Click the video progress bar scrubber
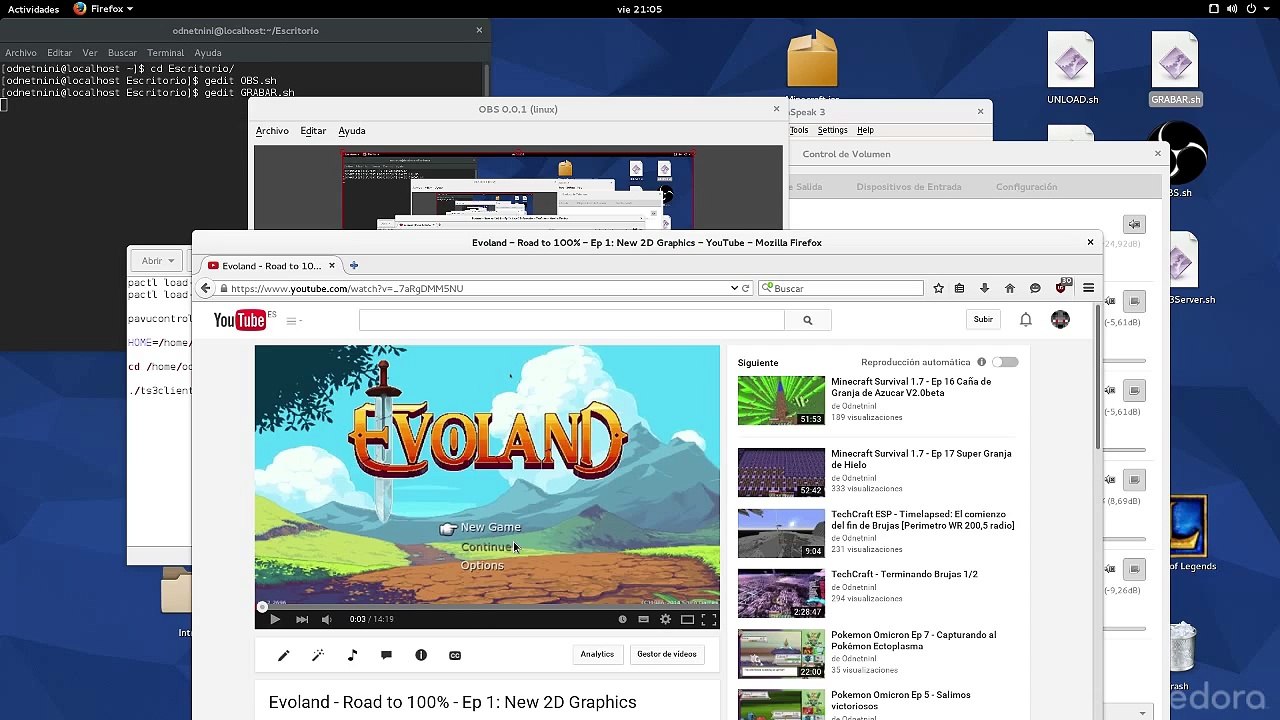Screen dimensions: 1280x720 tap(262, 606)
